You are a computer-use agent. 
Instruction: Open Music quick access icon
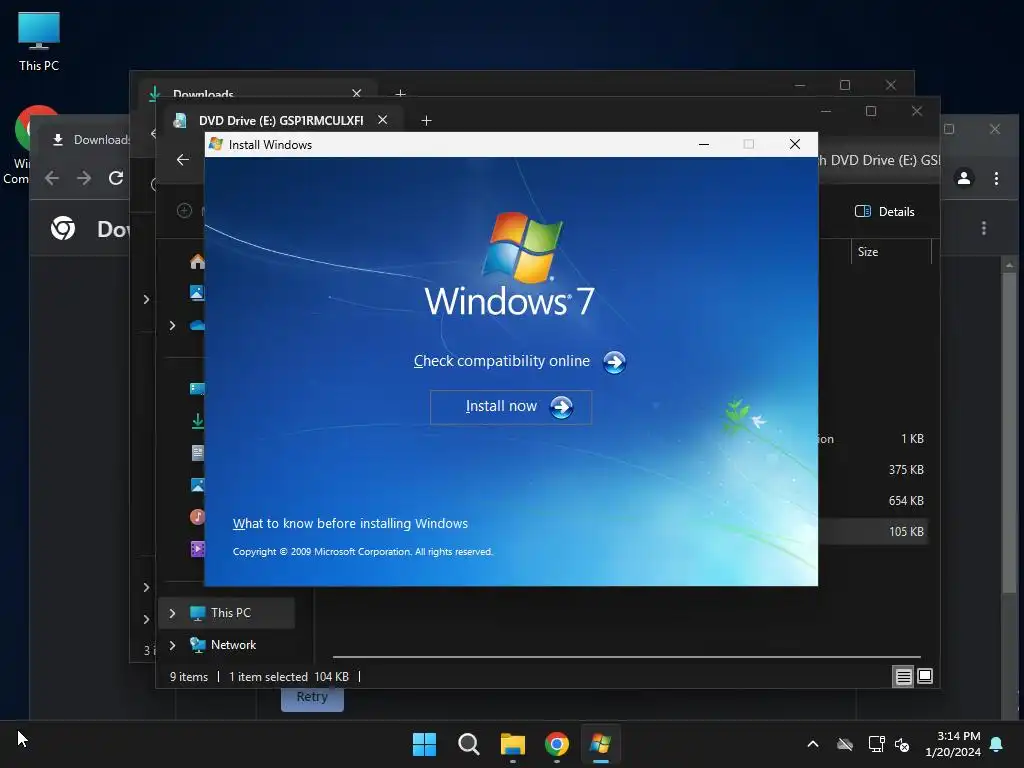click(197, 517)
